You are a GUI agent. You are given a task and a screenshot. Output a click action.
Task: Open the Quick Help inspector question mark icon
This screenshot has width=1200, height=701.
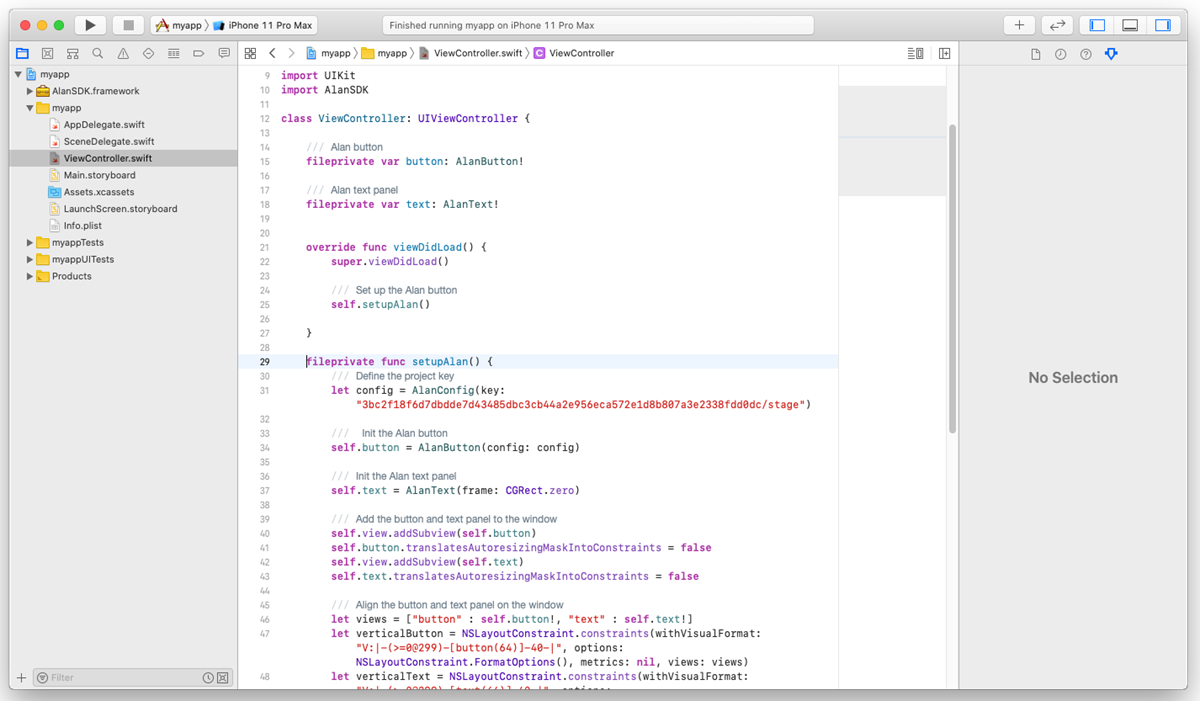(x=1085, y=52)
